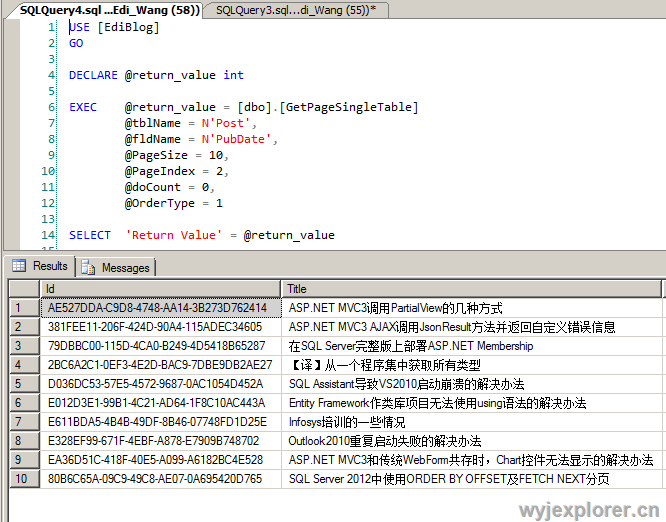This screenshot has height=522, width=666.
Task: Click the Results grid icon
Action: point(19,265)
